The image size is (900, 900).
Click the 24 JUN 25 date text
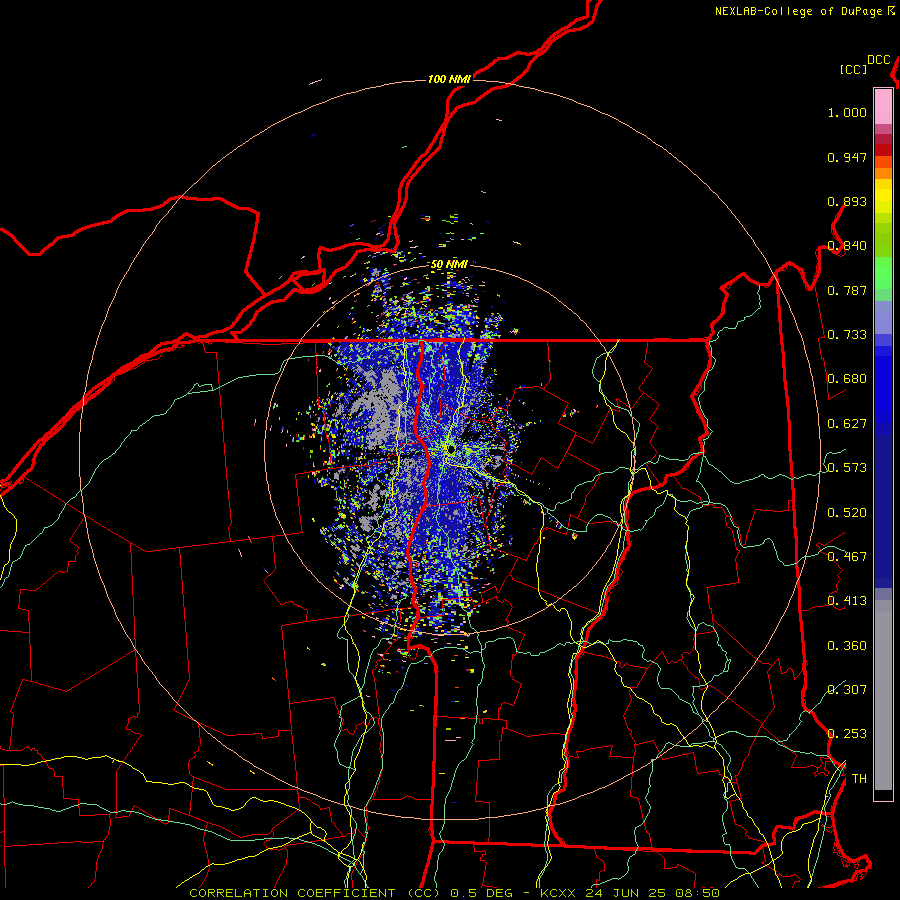pos(626,893)
